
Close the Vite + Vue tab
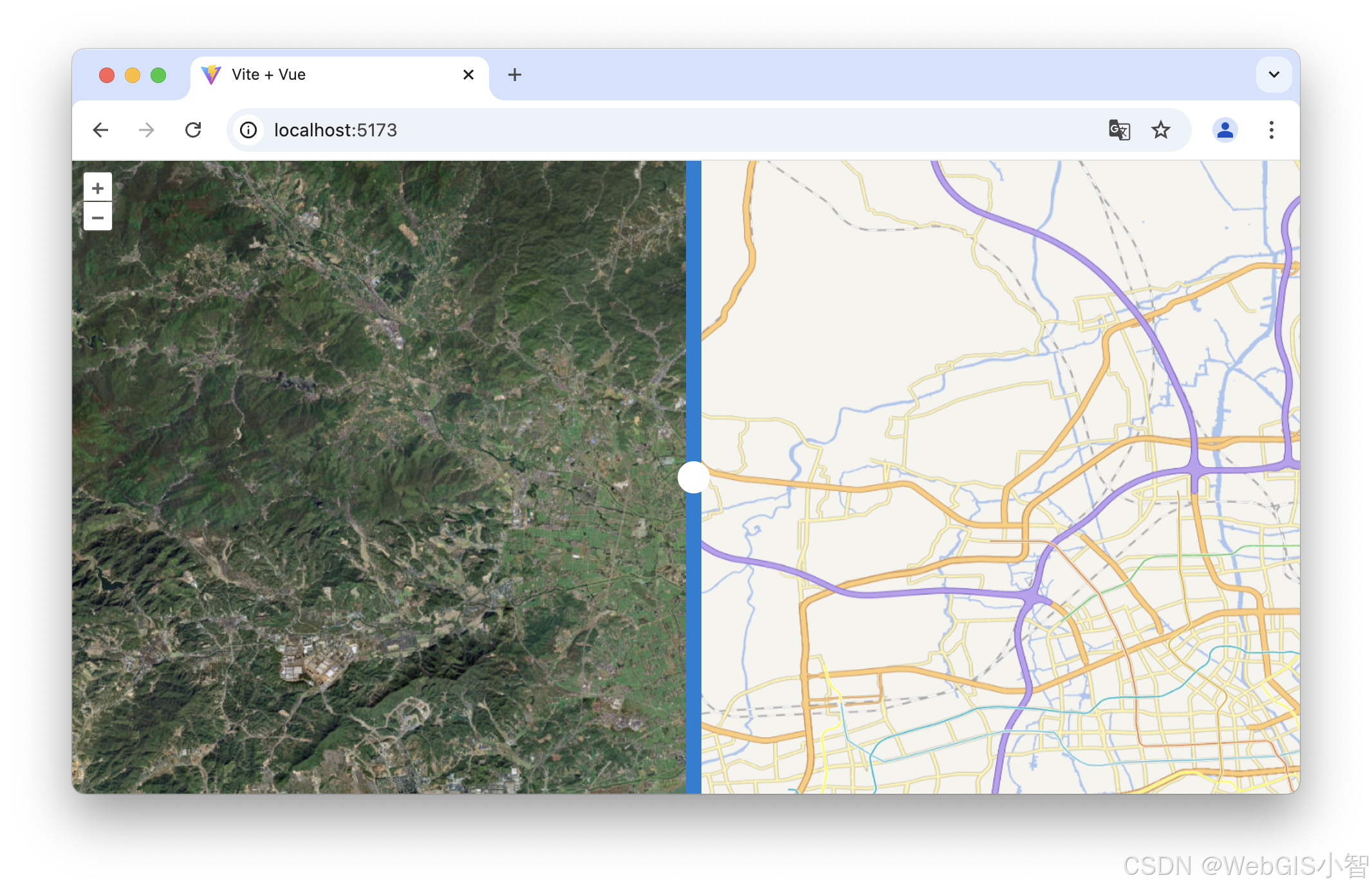pos(468,75)
